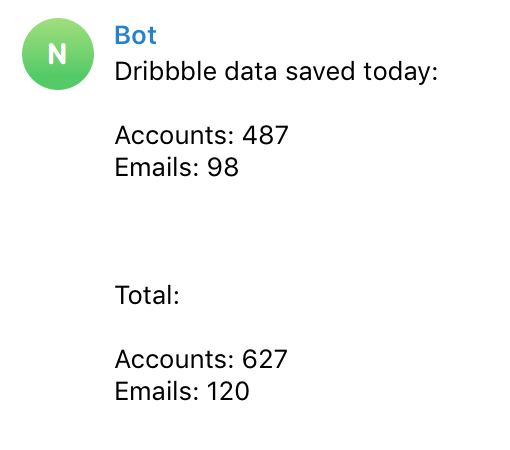The height and width of the screenshot is (450, 510).
Task: Click the number 627
Action: (265, 359)
